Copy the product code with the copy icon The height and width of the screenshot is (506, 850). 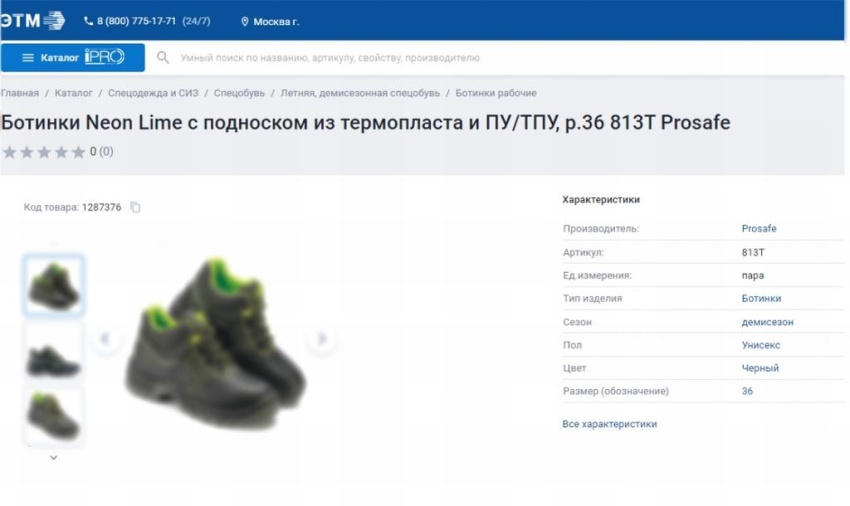coord(136,207)
